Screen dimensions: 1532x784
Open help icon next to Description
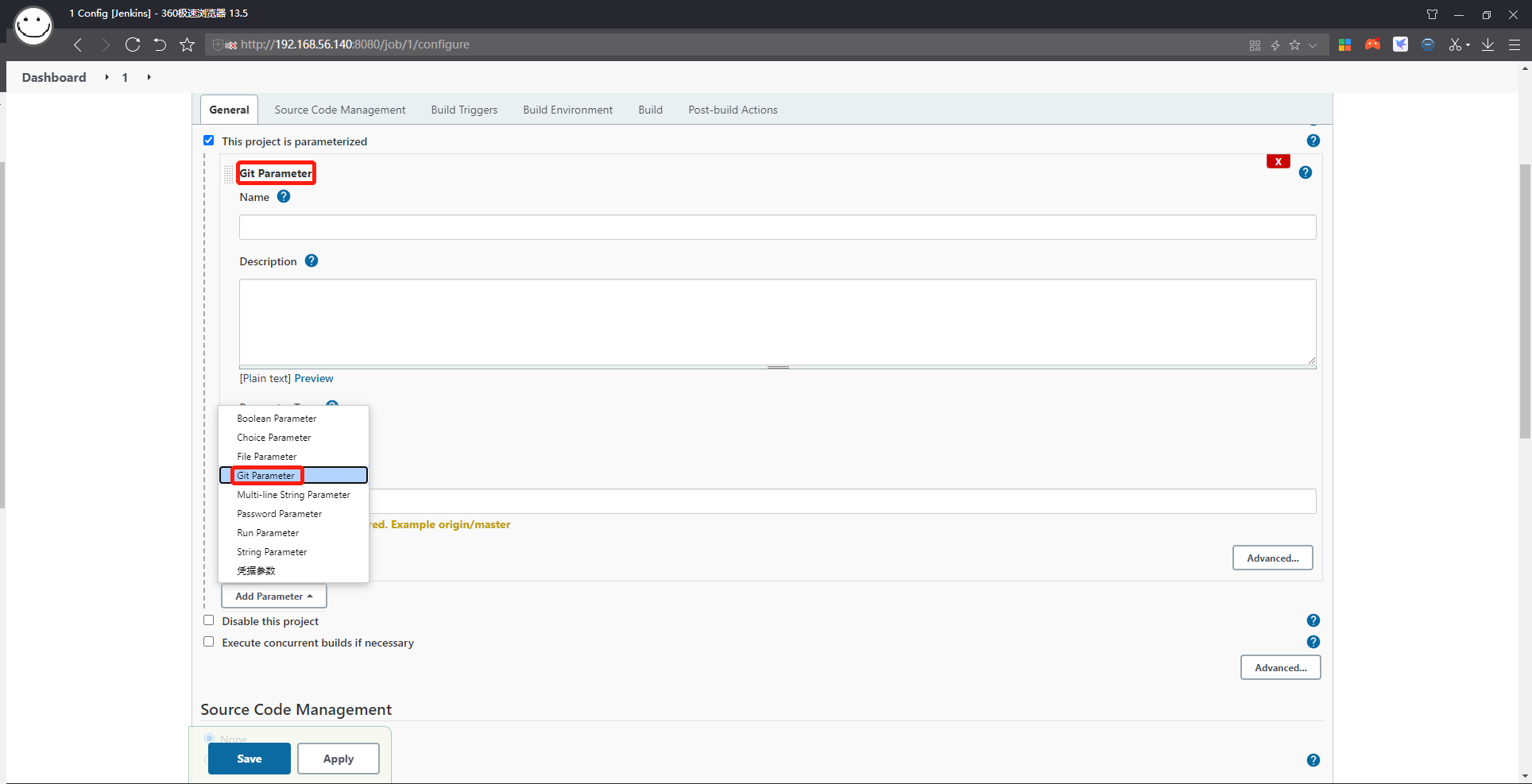(311, 261)
